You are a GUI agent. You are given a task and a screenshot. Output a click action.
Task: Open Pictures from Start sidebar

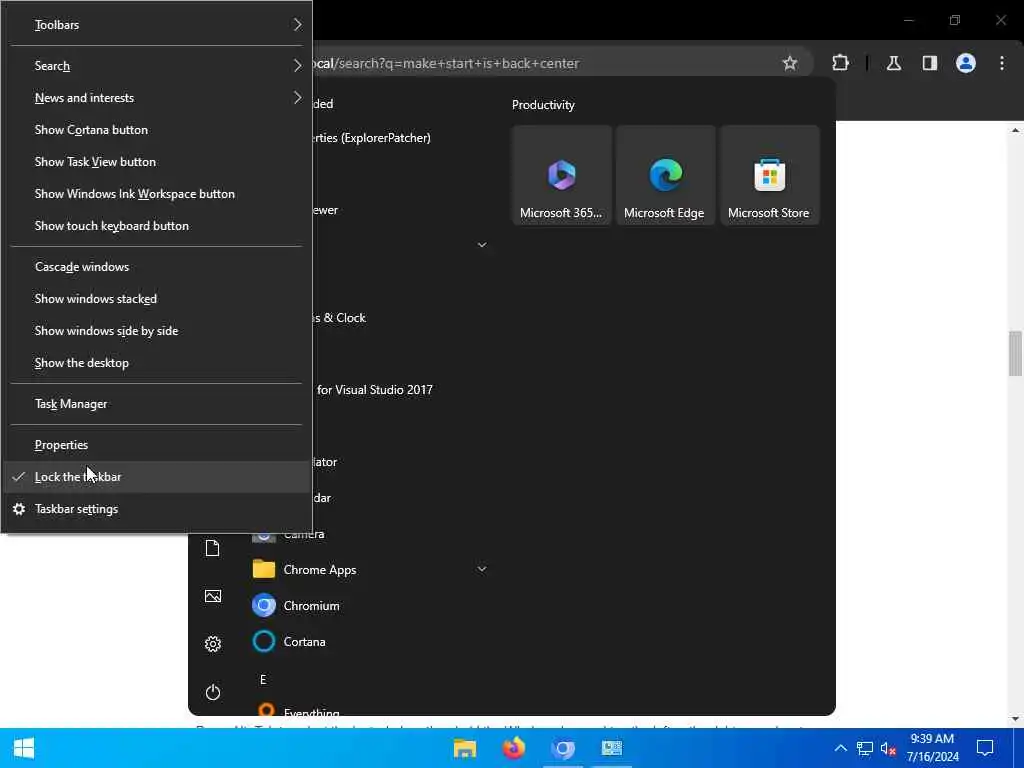tap(213, 596)
